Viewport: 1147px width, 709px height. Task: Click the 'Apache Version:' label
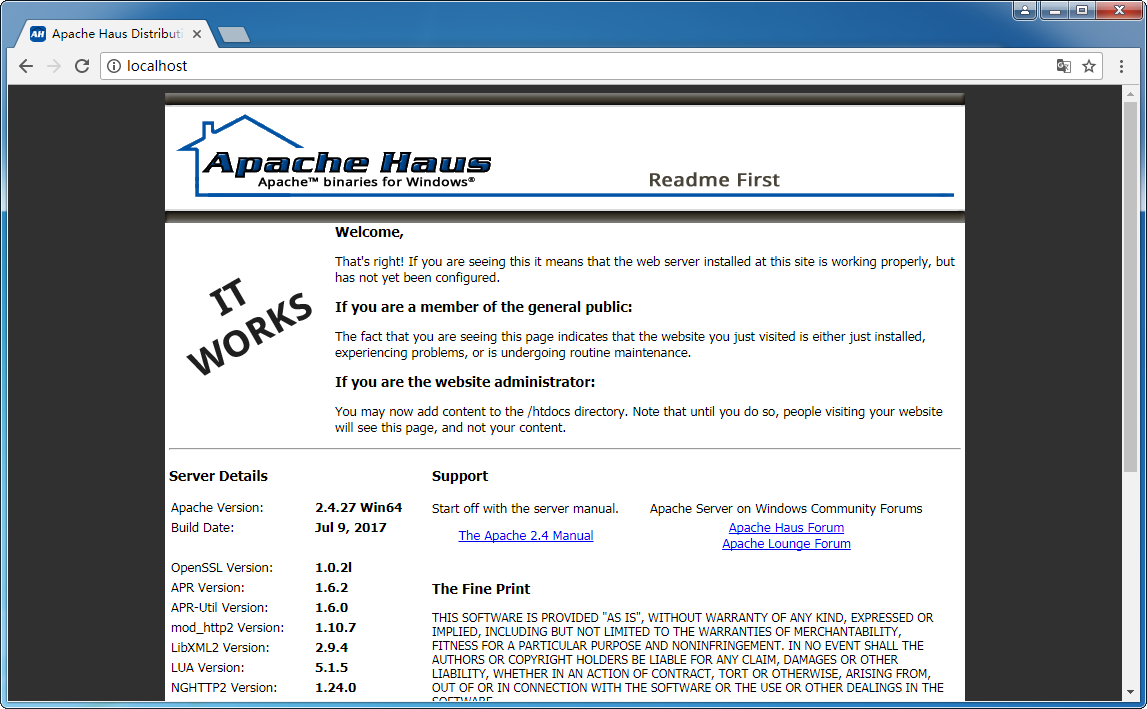217,508
